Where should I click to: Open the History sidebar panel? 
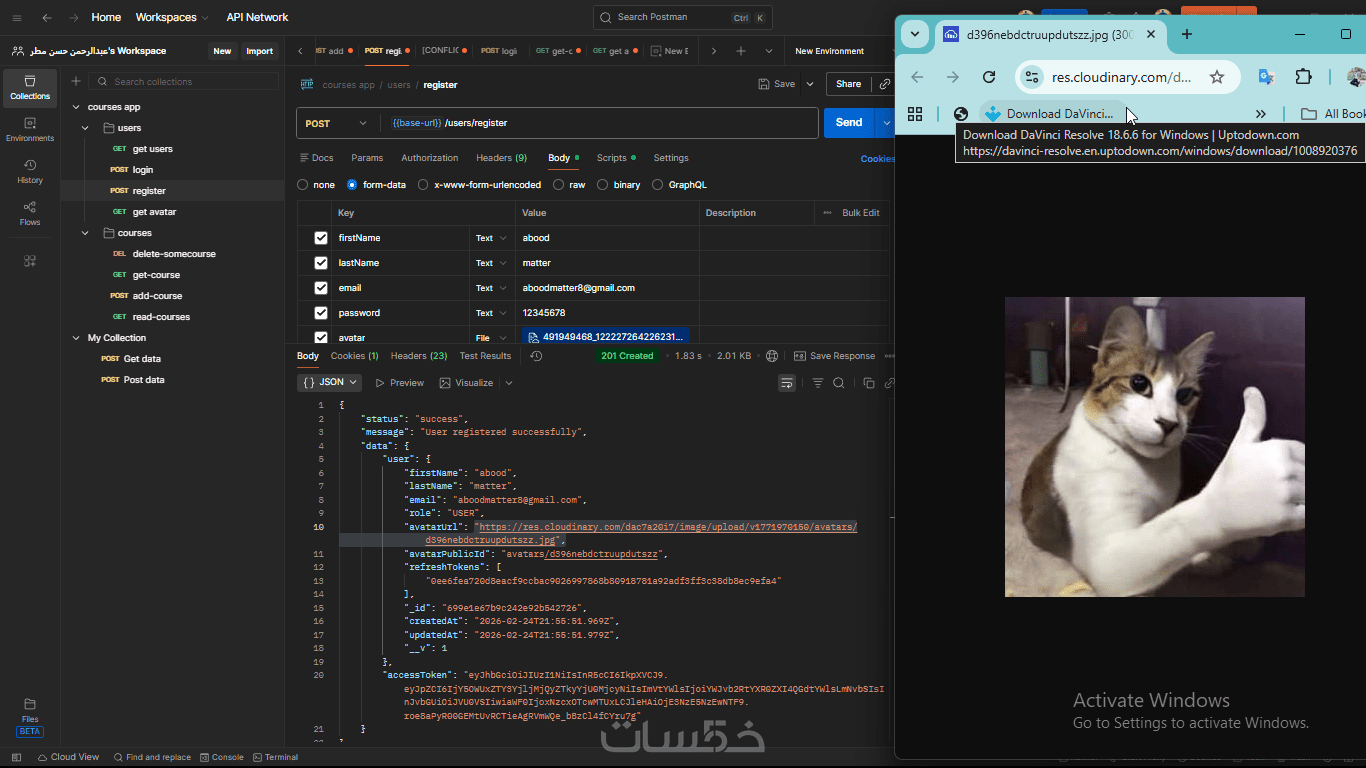coord(30,171)
